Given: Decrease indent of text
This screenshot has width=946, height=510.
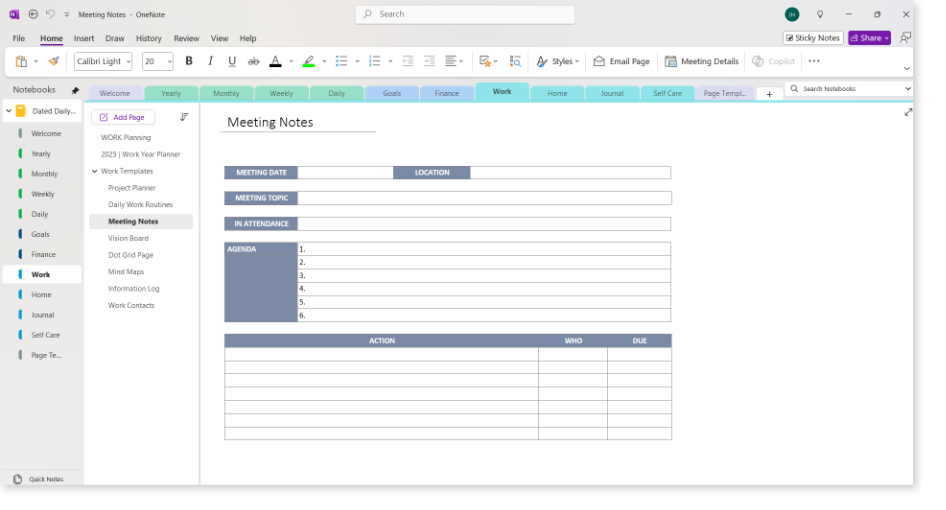Looking at the screenshot, I should (x=408, y=61).
